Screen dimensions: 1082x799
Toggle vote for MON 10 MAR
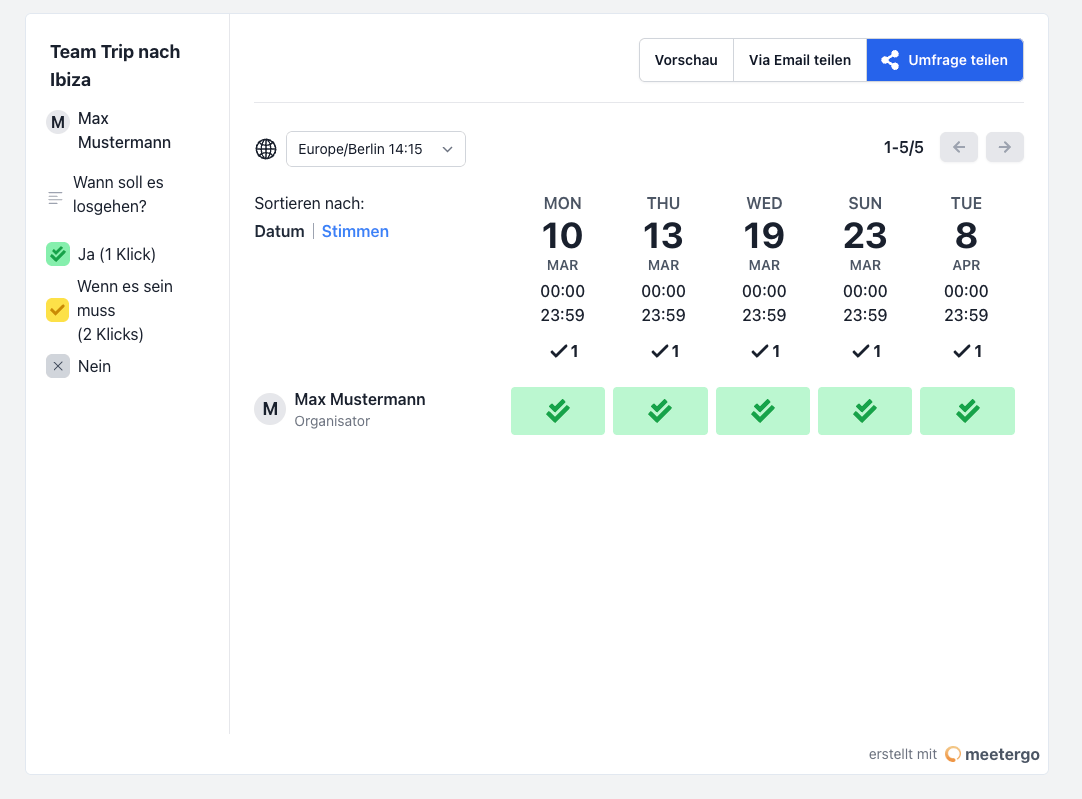coord(558,411)
